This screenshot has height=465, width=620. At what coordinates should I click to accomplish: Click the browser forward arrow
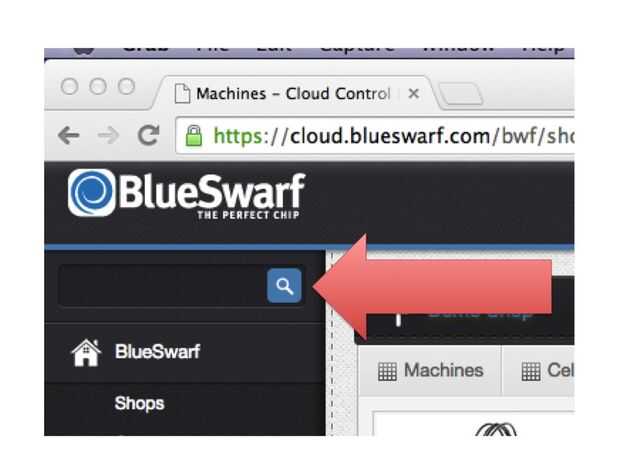[108, 136]
